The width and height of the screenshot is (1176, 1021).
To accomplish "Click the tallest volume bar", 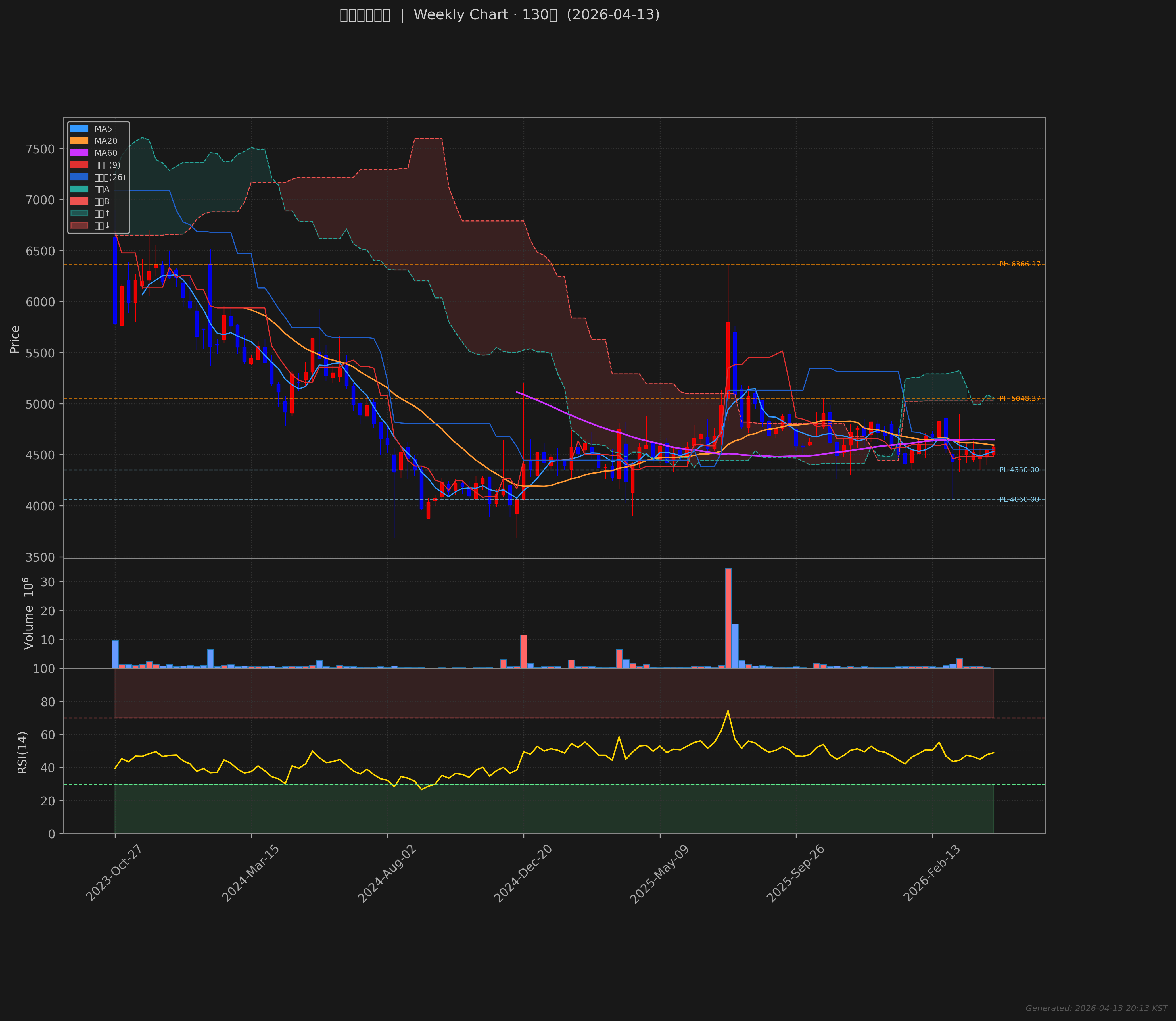I will point(728,618).
